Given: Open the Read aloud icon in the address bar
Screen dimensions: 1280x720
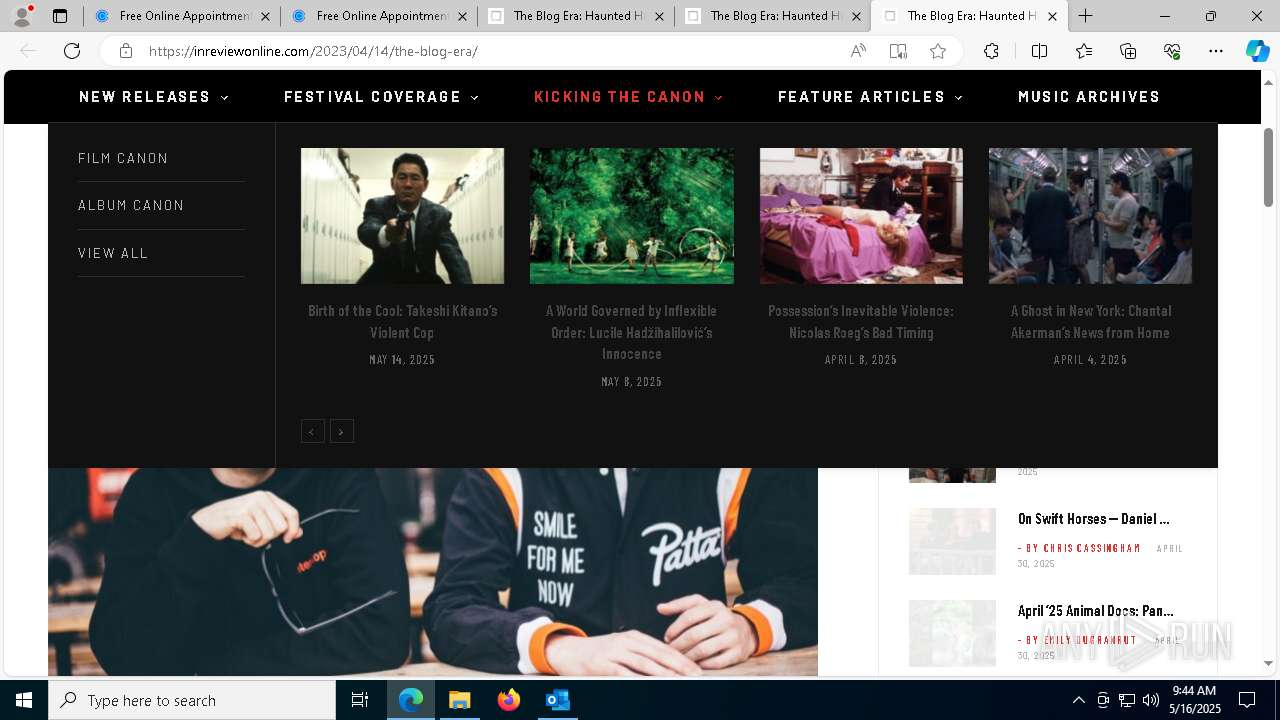Looking at the screenshot, I should pyautogui.click(x=858, y=51).
